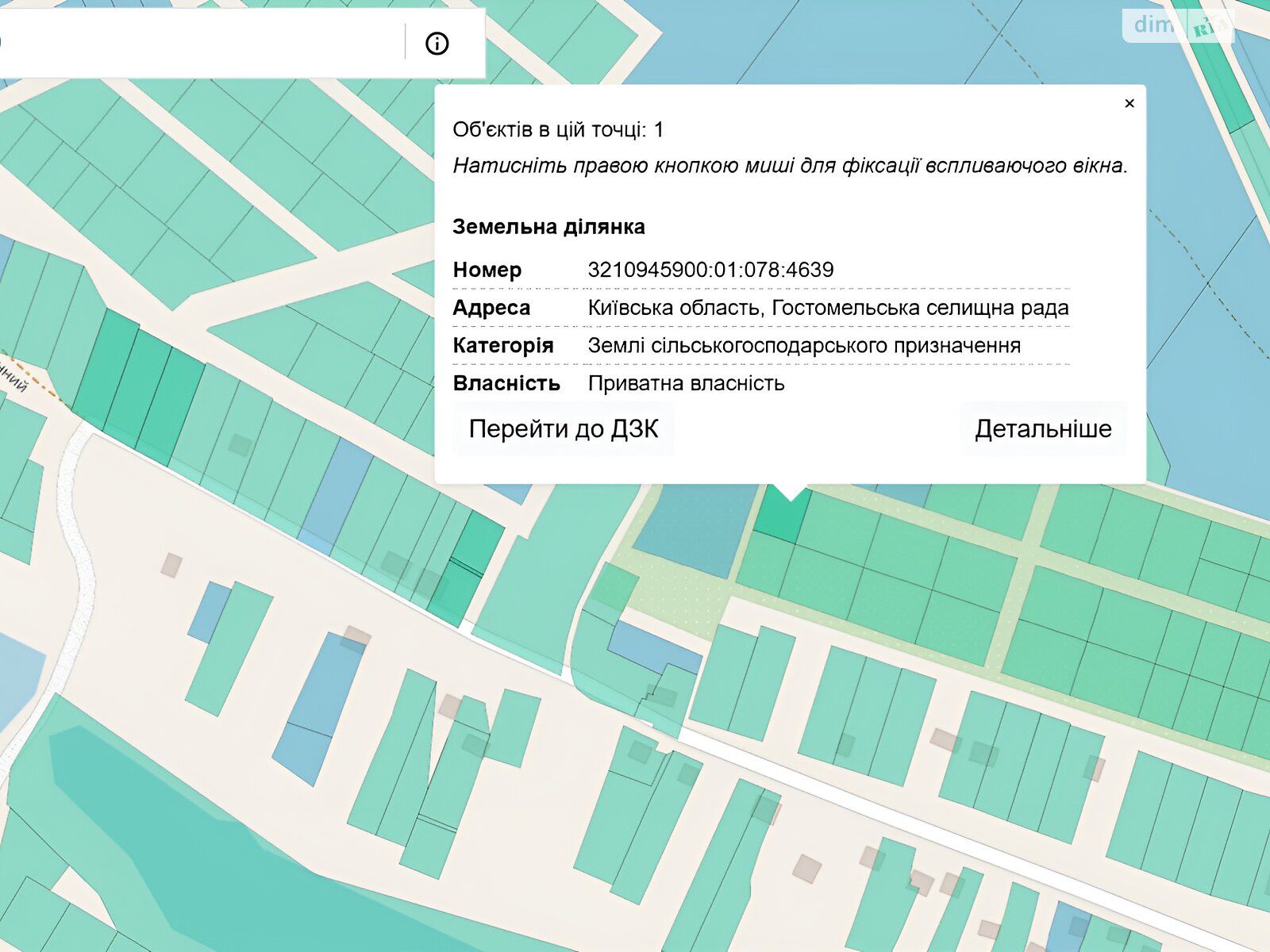
Task: Click the italic right-click hint text
Action: pos(790,166)
